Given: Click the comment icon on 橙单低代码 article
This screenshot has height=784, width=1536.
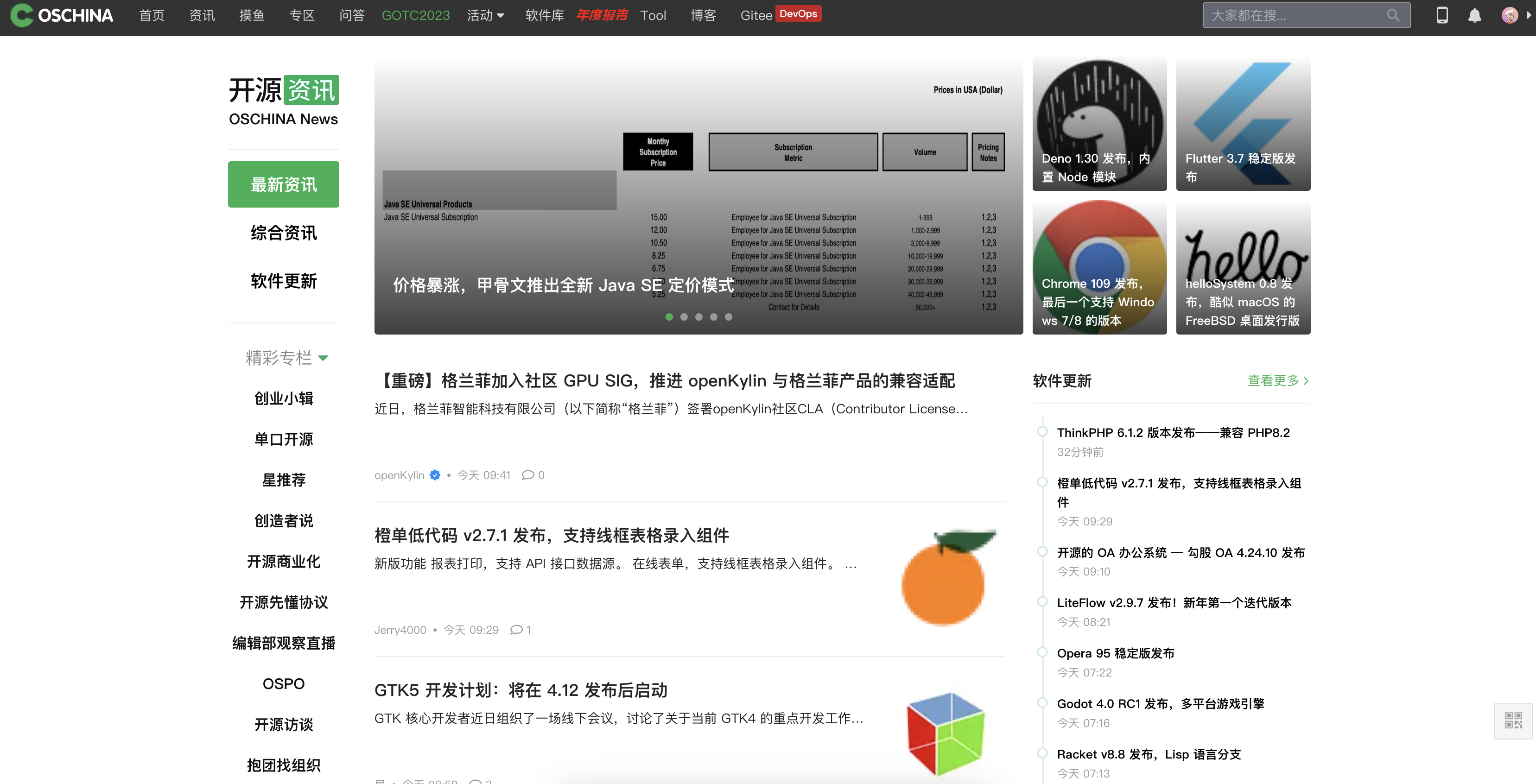Looking at the screenshot, I should pos(516,630).
